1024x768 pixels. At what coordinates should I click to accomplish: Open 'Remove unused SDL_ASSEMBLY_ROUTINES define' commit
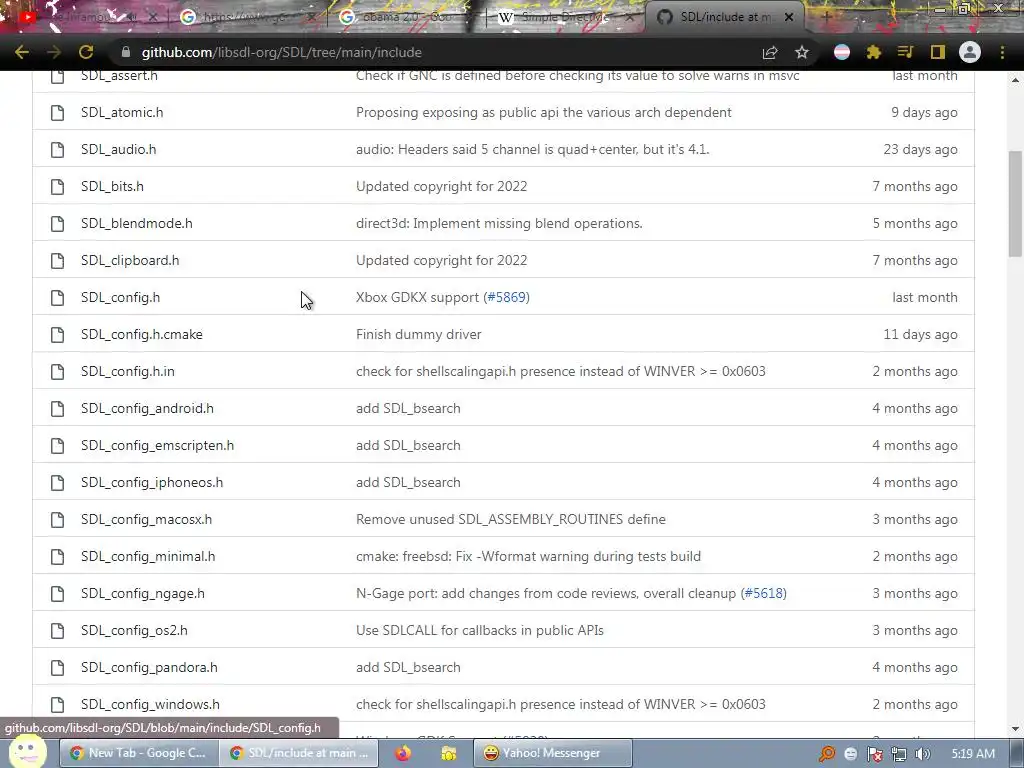[x=511, y=519]
